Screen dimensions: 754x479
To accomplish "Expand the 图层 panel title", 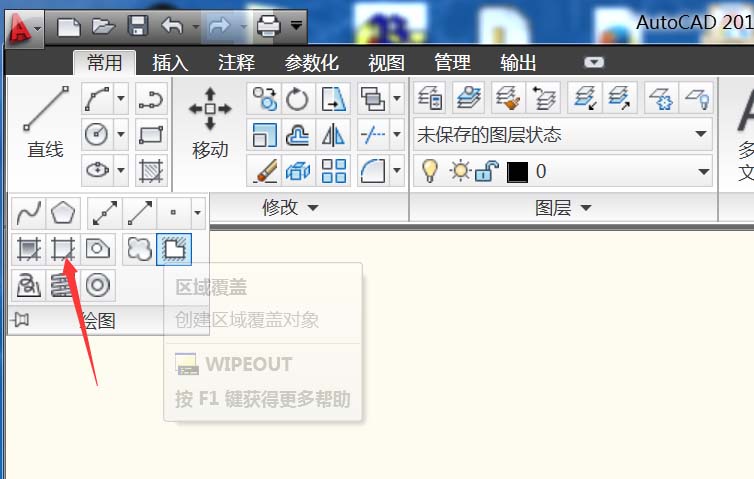I will pyautogui.click(x=563, y=208).
